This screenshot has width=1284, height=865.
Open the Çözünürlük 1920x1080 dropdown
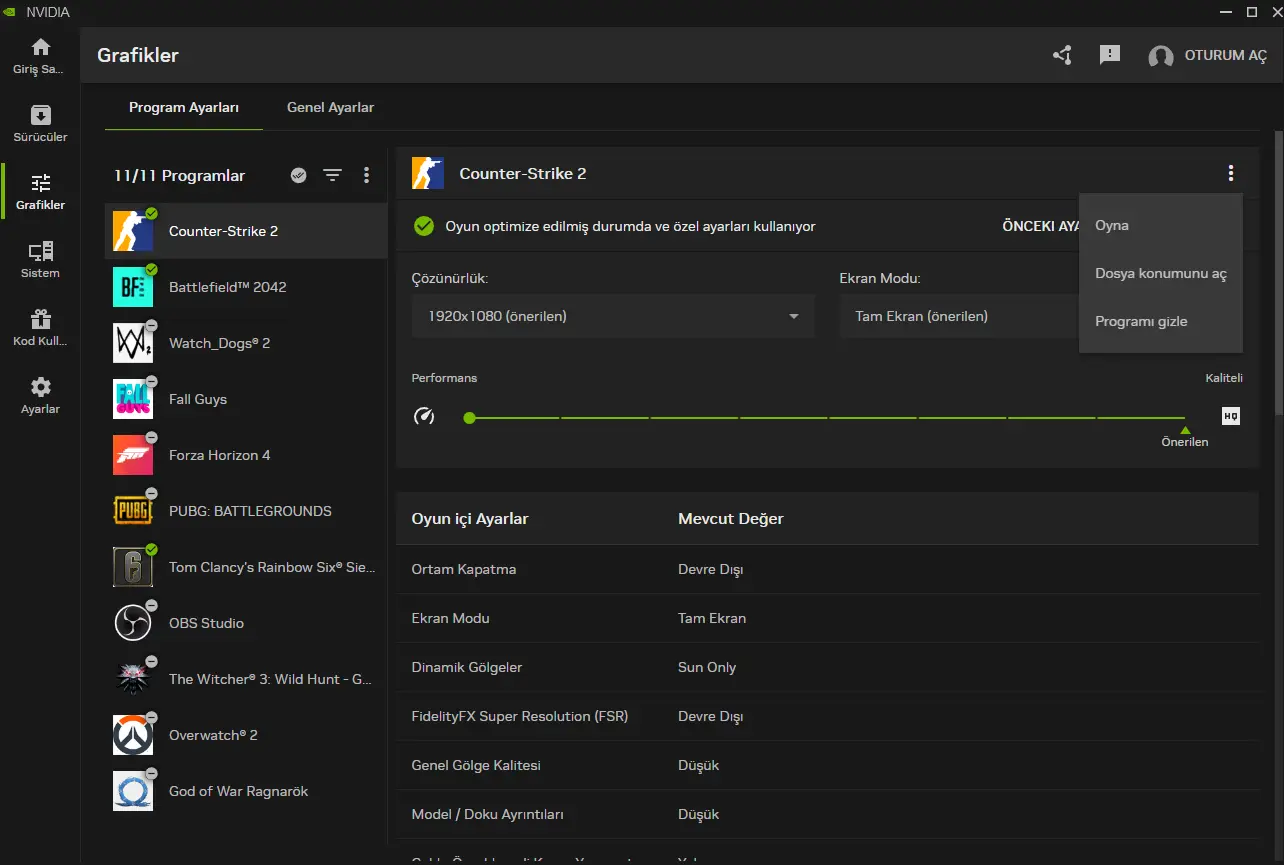613,316
